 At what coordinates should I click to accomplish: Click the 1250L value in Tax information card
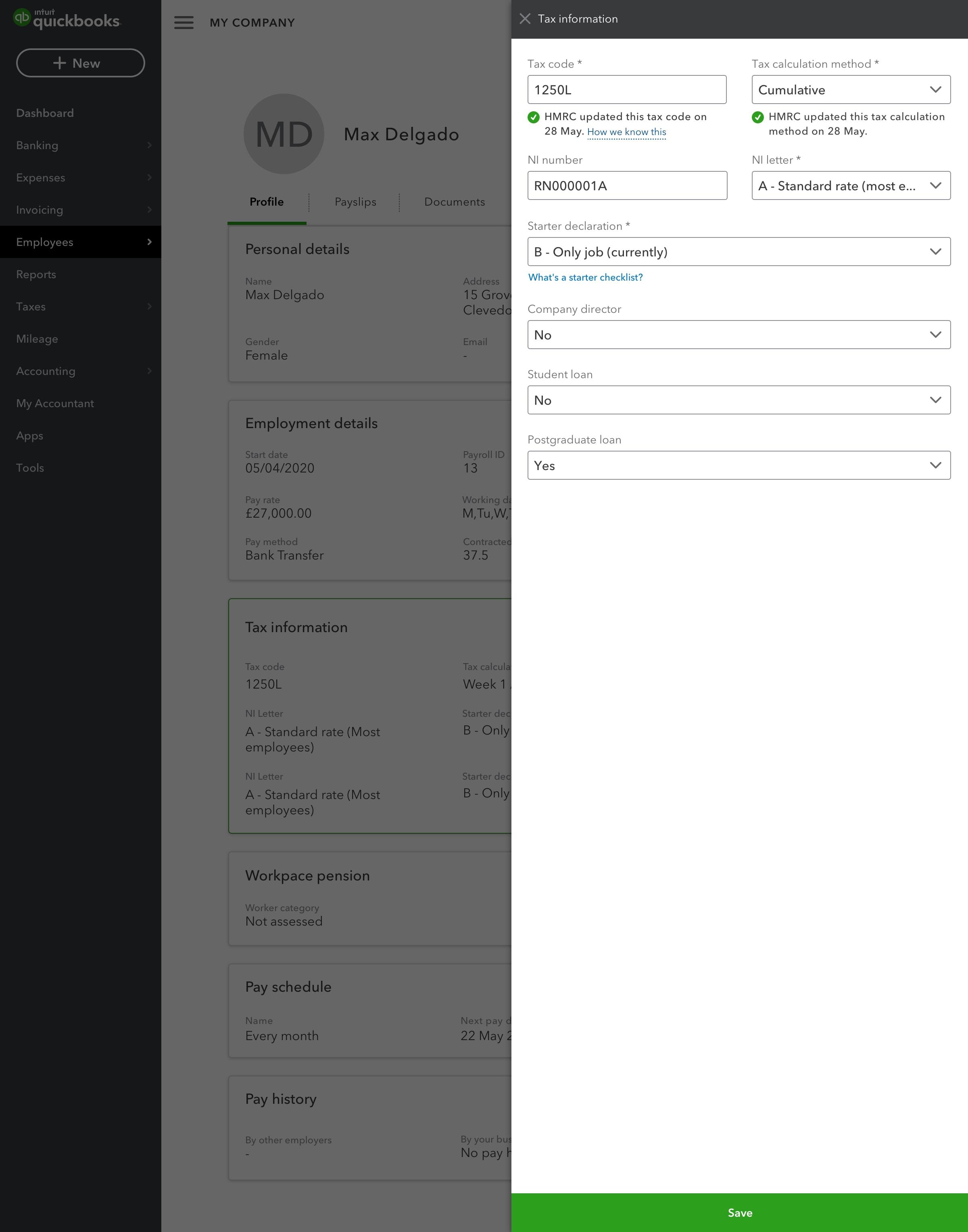click(263, 684)
